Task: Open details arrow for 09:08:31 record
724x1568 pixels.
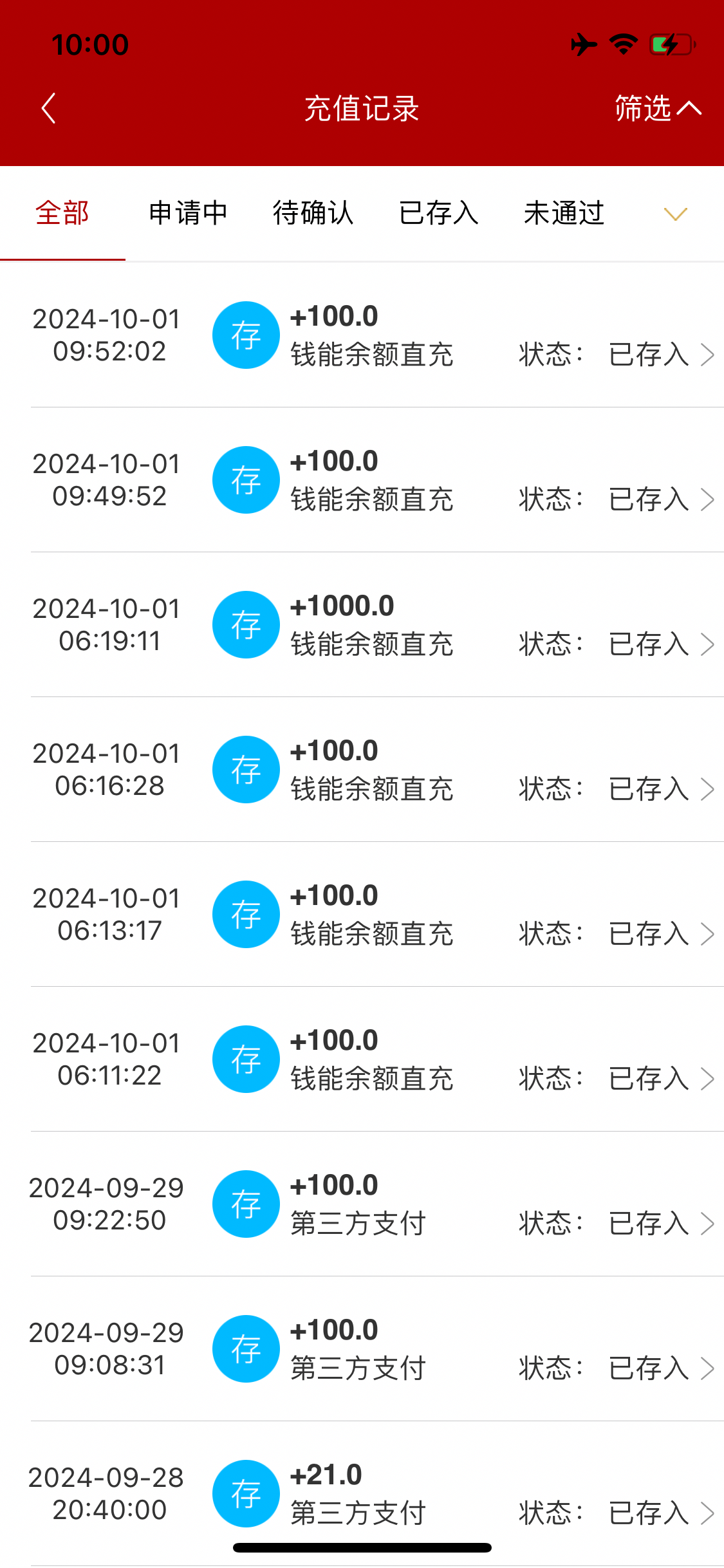Action: pos(707,1368)
